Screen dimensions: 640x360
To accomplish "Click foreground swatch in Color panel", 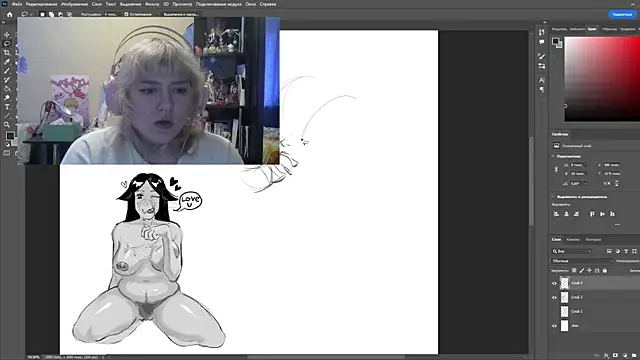I will point(555,41).
